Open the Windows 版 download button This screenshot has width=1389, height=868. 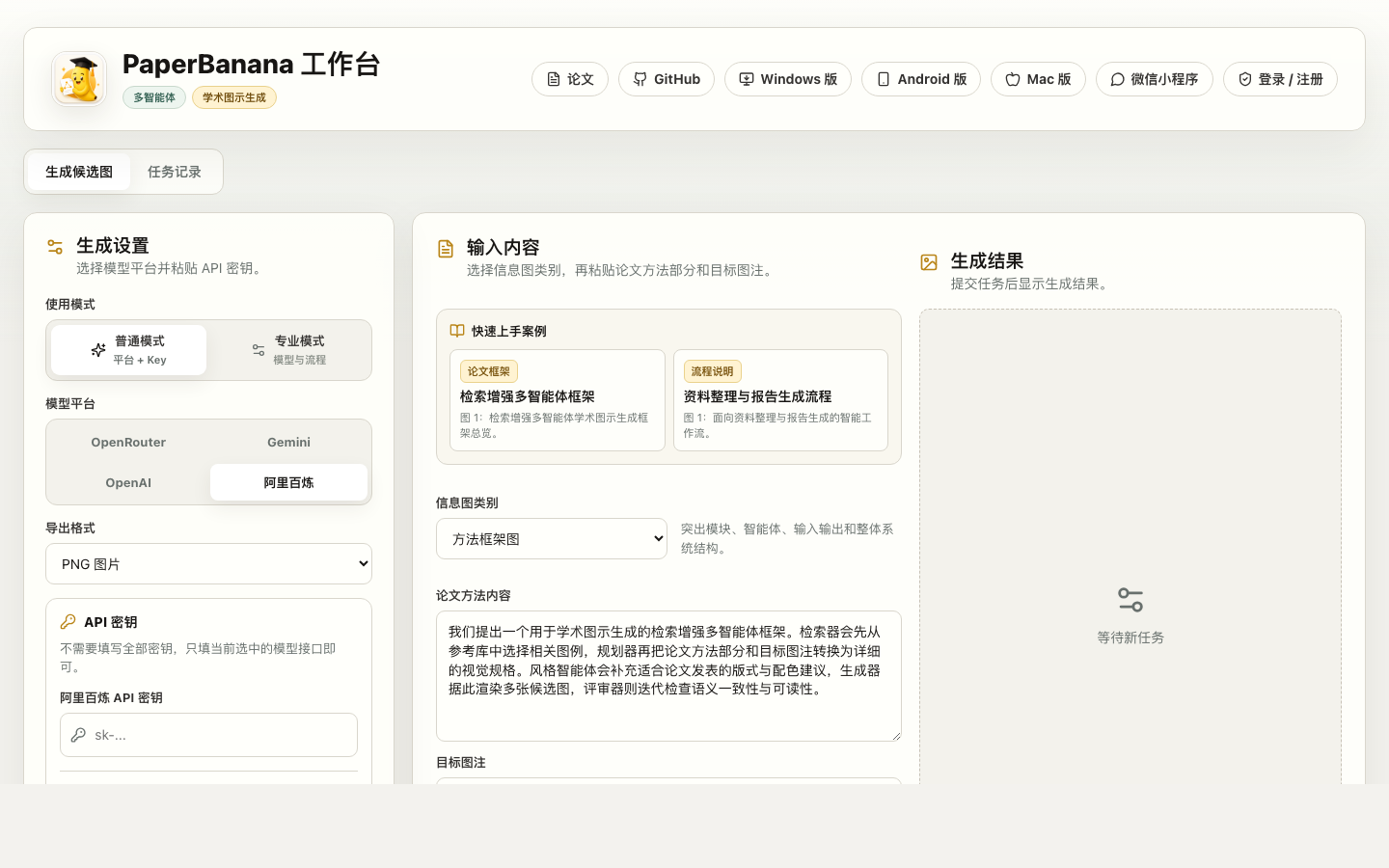(x=788, y=79)
